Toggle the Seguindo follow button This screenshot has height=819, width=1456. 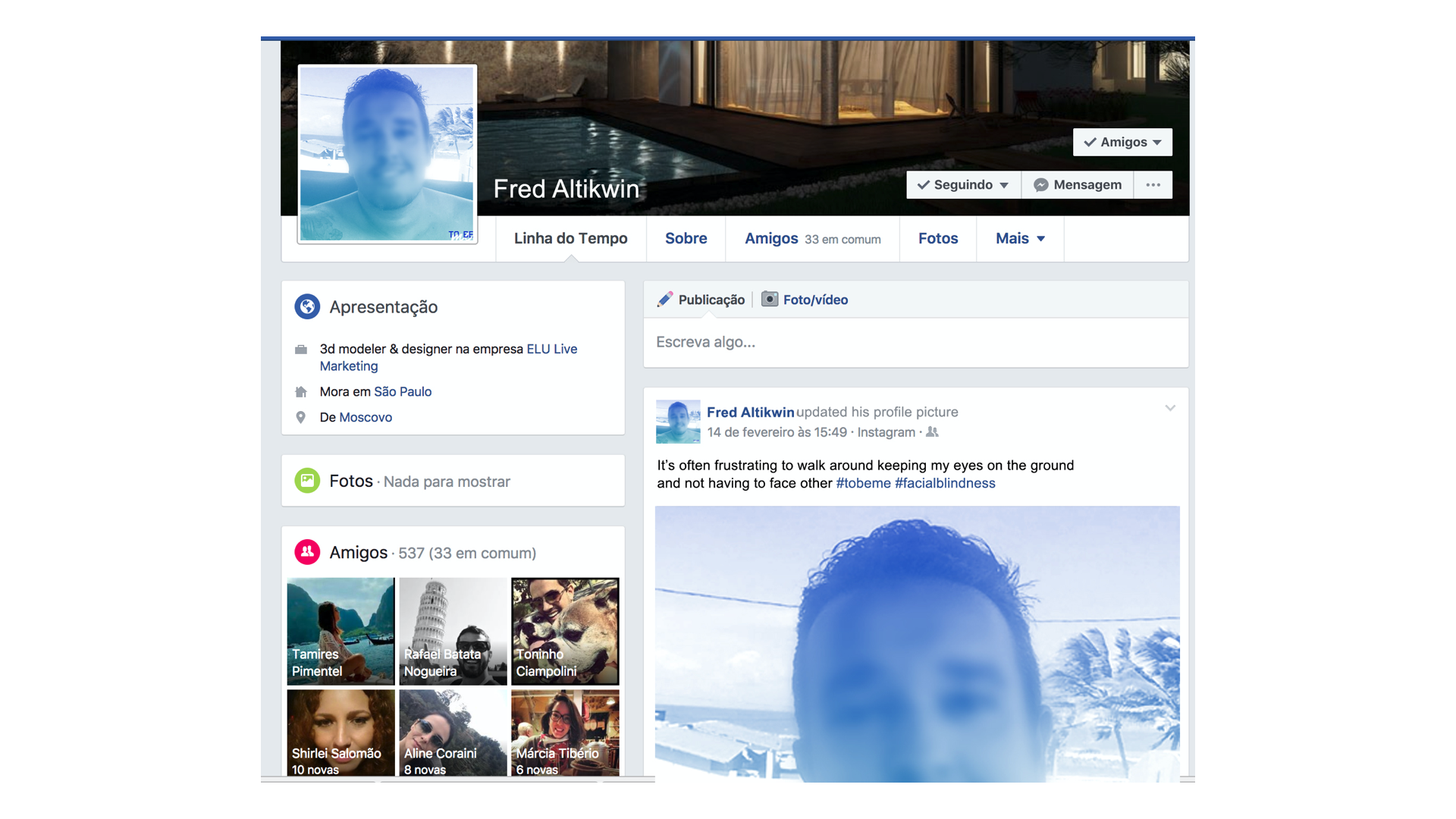point(963,185)
